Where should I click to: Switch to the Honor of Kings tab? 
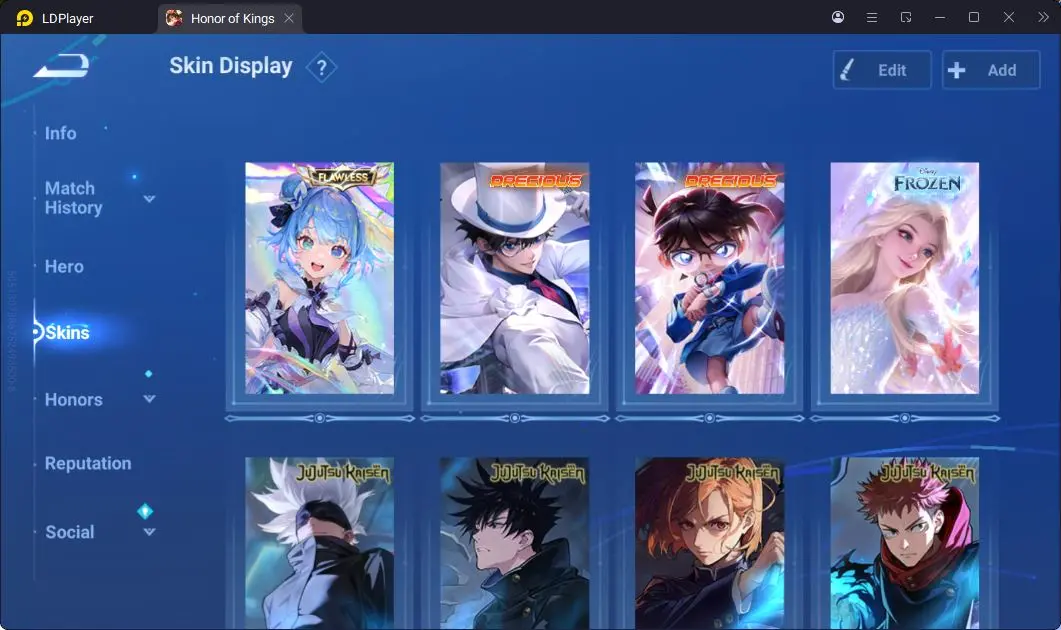point(230,18)
